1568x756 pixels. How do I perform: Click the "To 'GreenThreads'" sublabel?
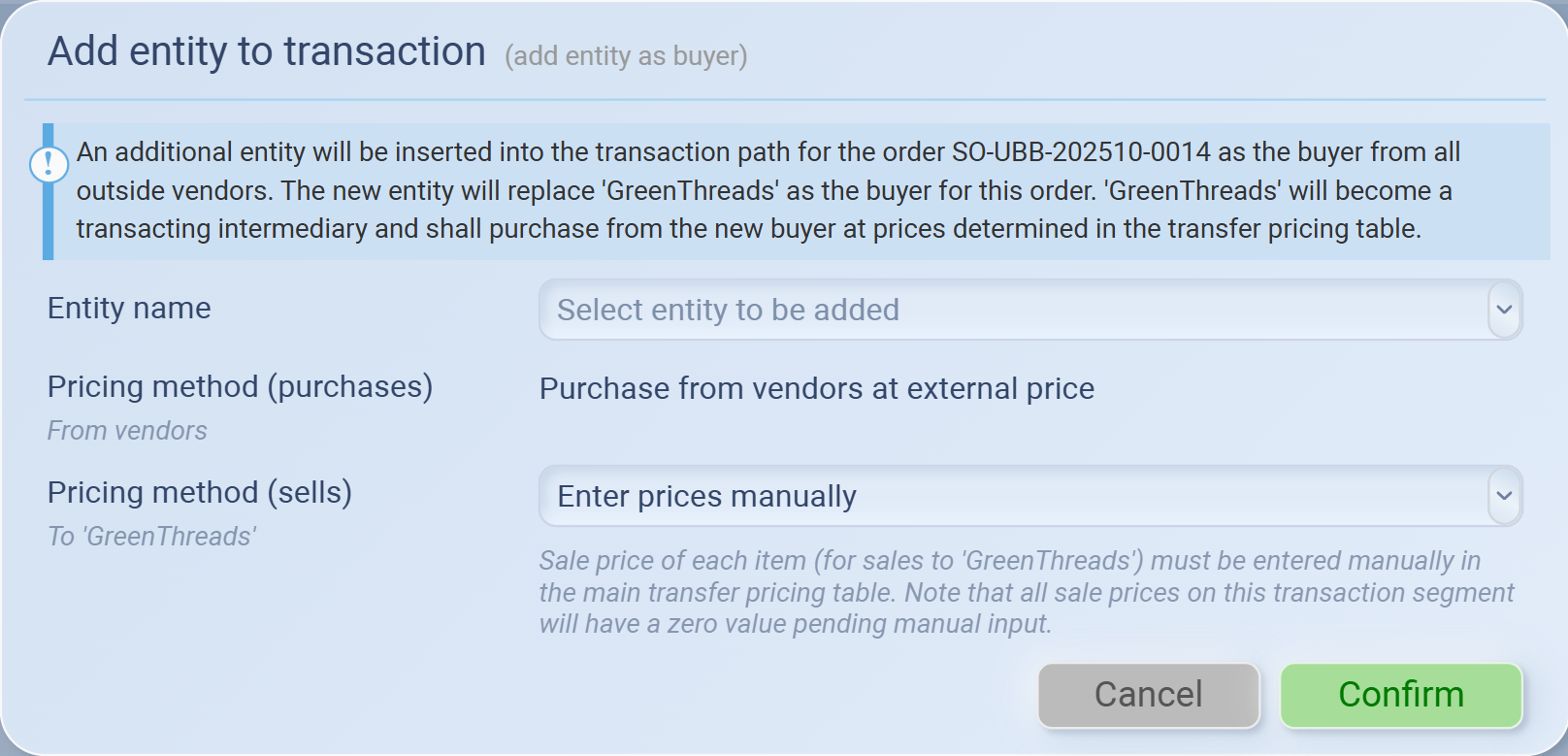151,537
